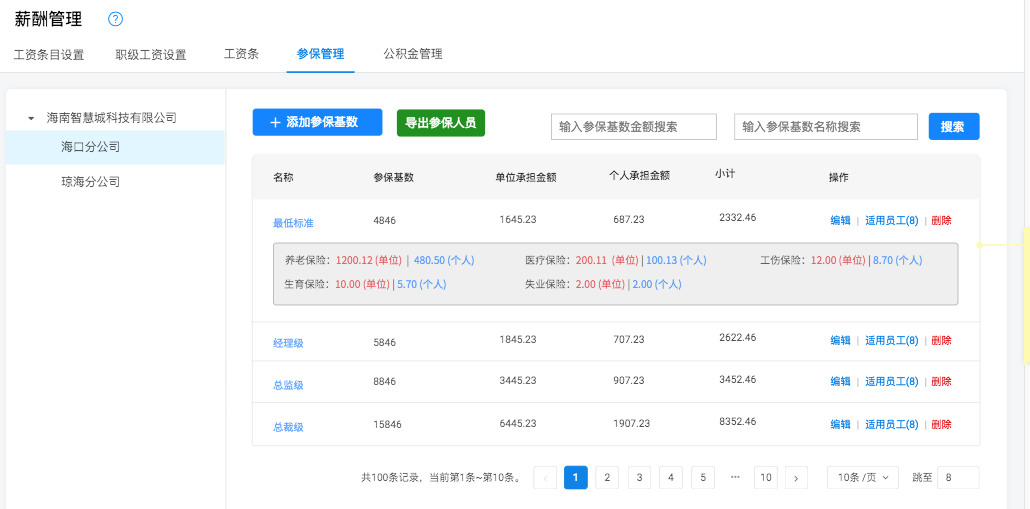Go to page 5
1030x509 pixels.
point(703,478)
